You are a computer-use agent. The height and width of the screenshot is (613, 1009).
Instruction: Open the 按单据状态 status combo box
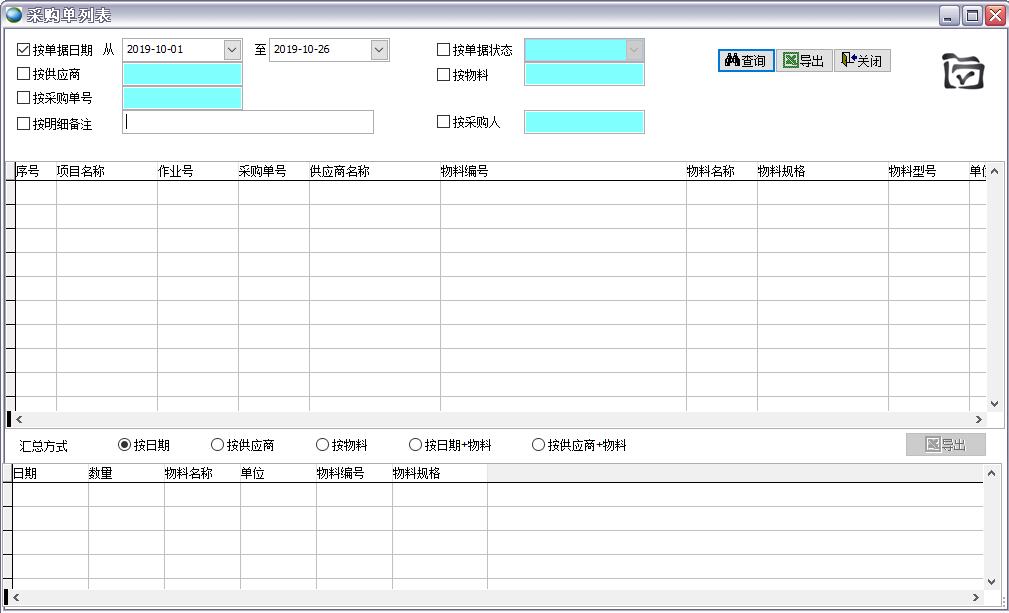tap(634, 50)
